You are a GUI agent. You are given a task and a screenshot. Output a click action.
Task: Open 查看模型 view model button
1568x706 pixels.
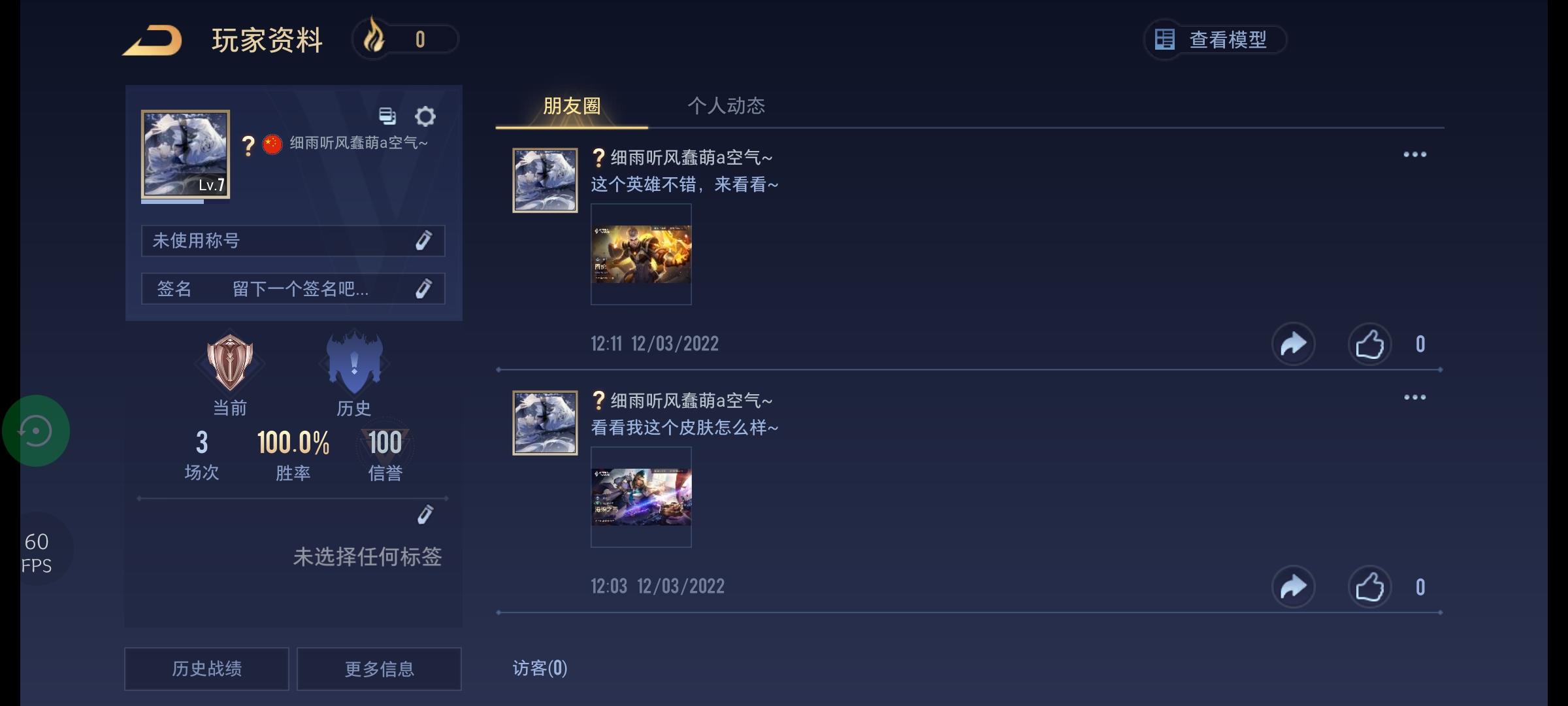[x=1215, y=40]
